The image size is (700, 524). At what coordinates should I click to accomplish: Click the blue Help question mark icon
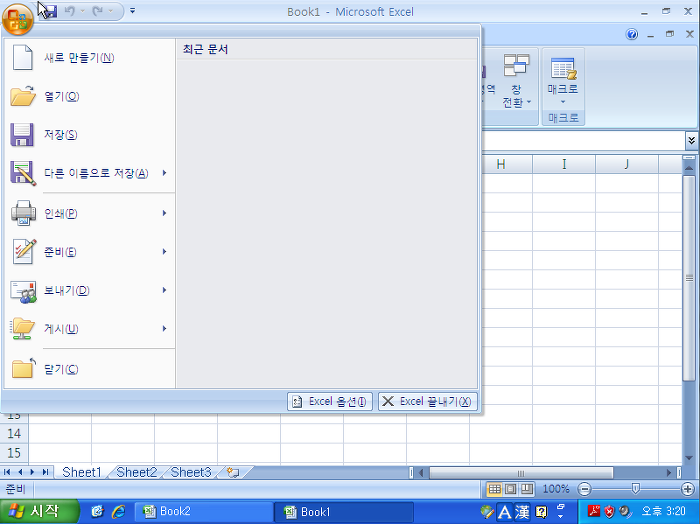coord(632,34)
